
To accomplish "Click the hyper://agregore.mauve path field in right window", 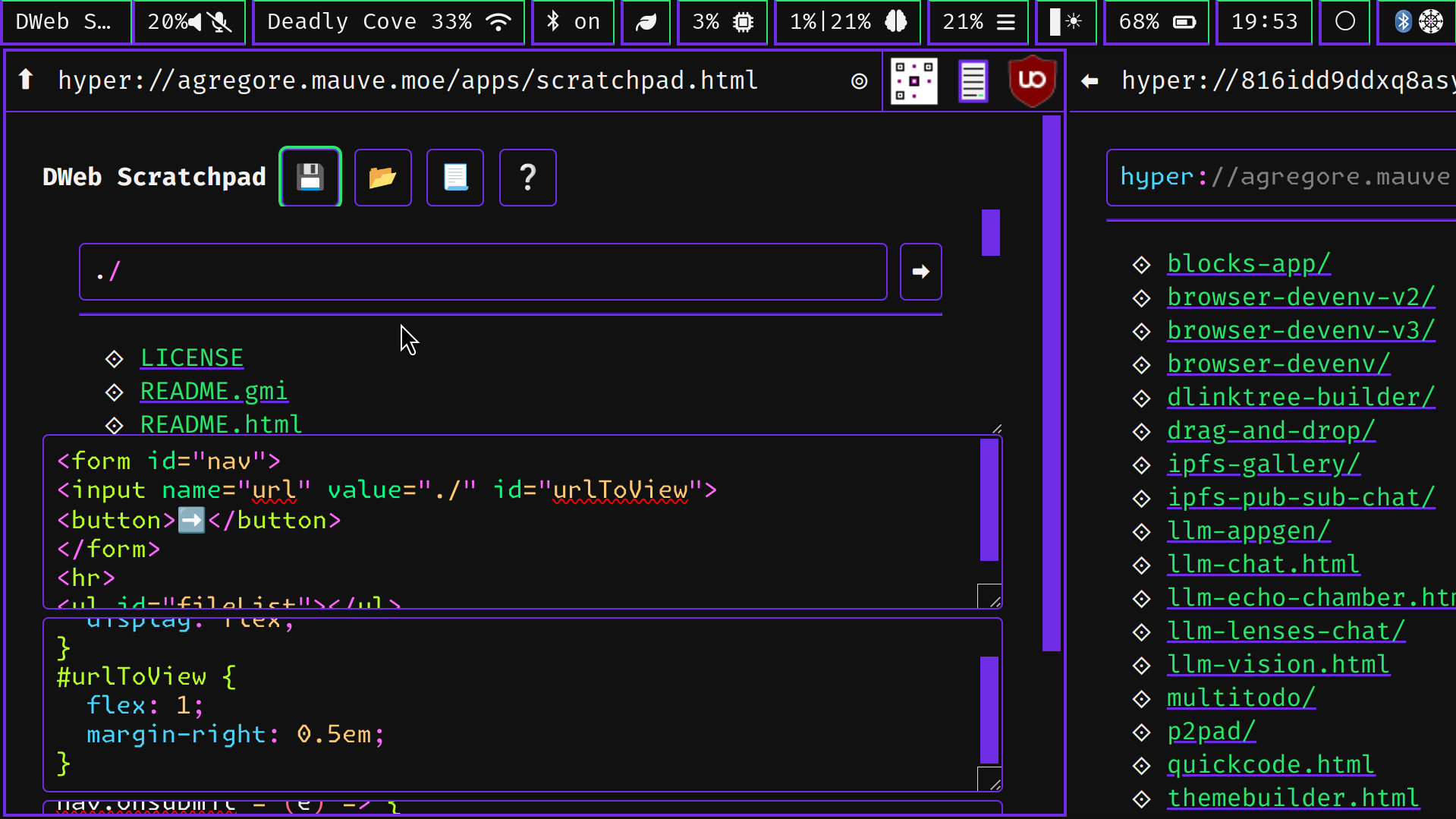I will (1282, 178).
